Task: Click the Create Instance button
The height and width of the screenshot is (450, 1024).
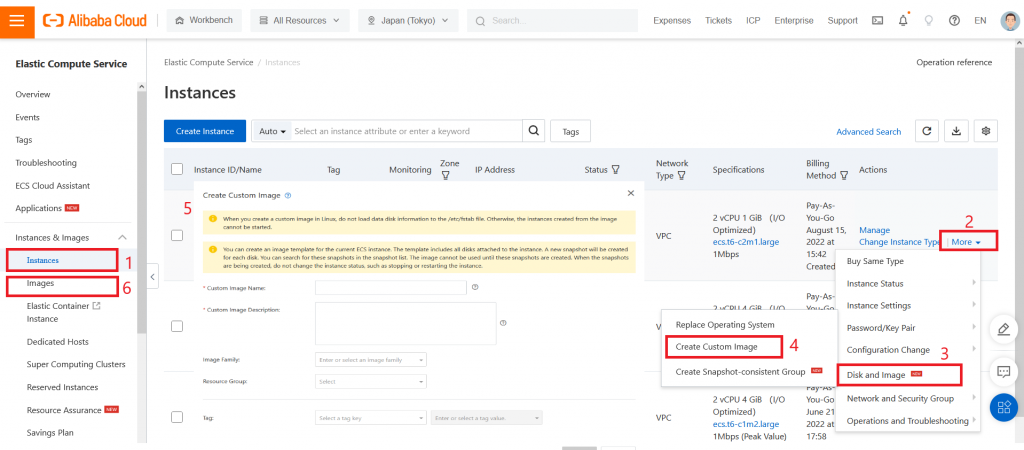Action: [x=204, y=131]
